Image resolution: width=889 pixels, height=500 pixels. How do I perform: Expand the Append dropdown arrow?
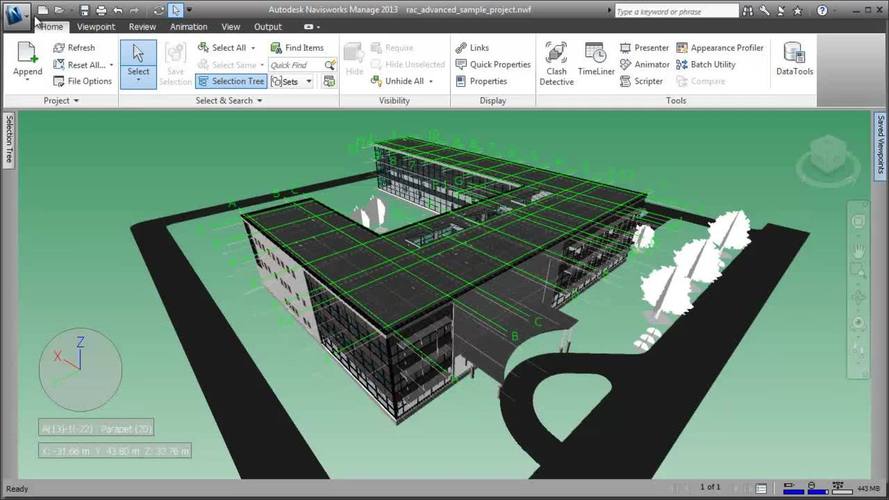(x=27, y=79)
